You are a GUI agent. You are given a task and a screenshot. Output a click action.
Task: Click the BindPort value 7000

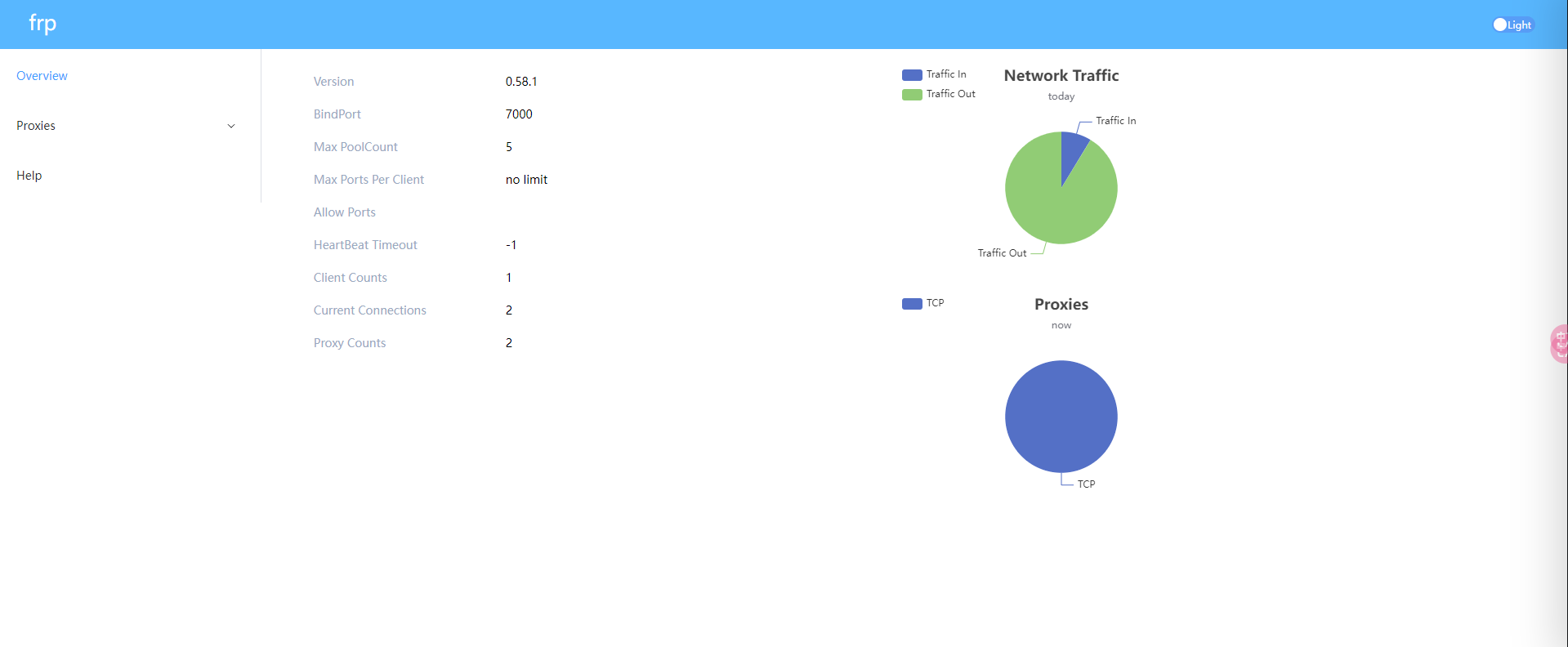click(x=519, y=114)
